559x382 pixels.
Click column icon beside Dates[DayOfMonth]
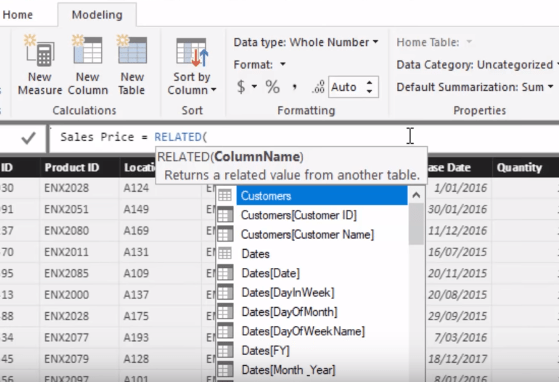pos(225,312)
